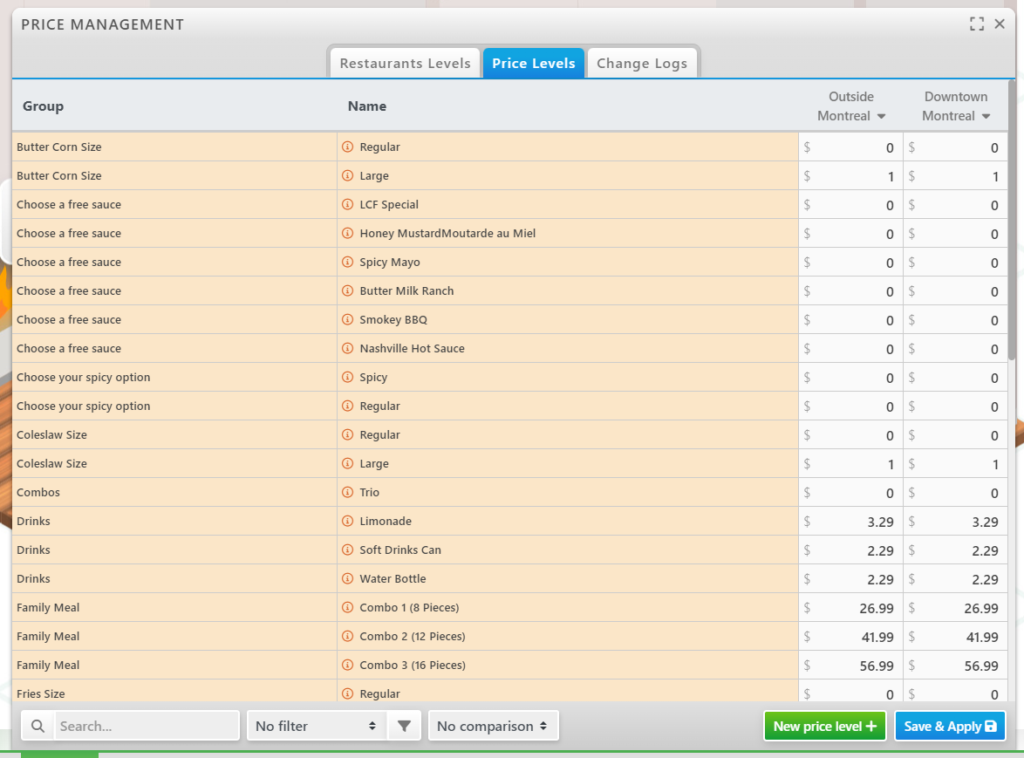Switch to Restaurants Levels tab
This screenshot has height=758, width=1024.
pos(405,63)
